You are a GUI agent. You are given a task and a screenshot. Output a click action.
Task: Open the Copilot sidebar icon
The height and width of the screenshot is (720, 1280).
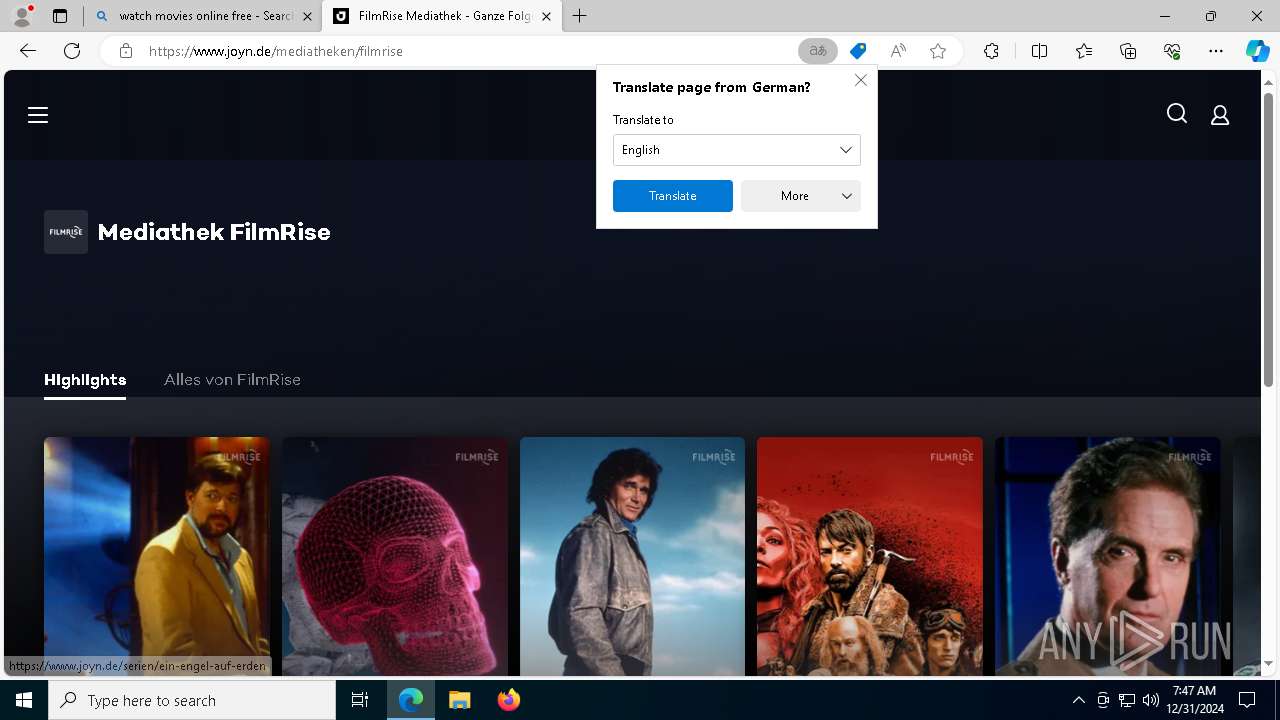tap(1257, 51)
